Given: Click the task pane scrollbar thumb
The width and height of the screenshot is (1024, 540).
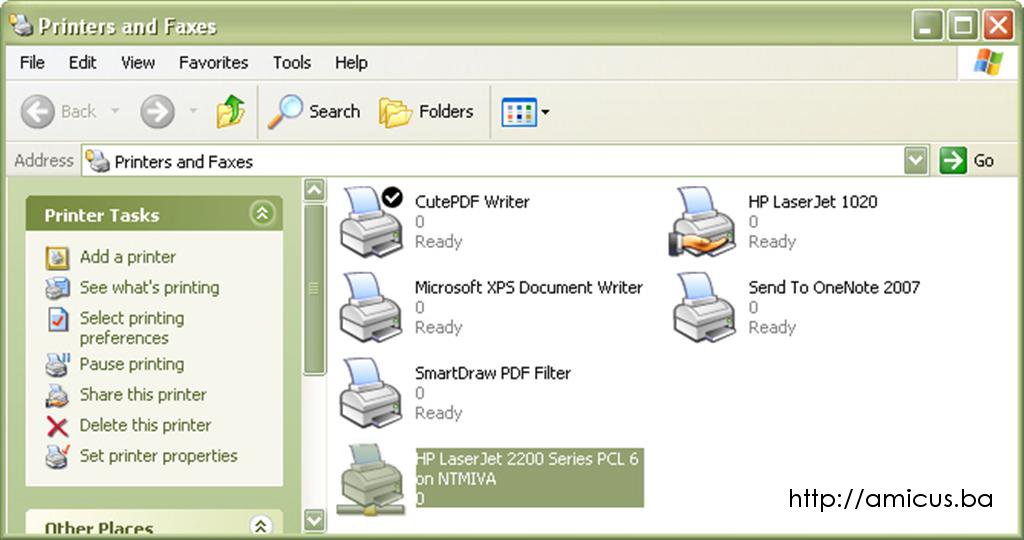Looking at the screenshot, I should click(315, 289).
